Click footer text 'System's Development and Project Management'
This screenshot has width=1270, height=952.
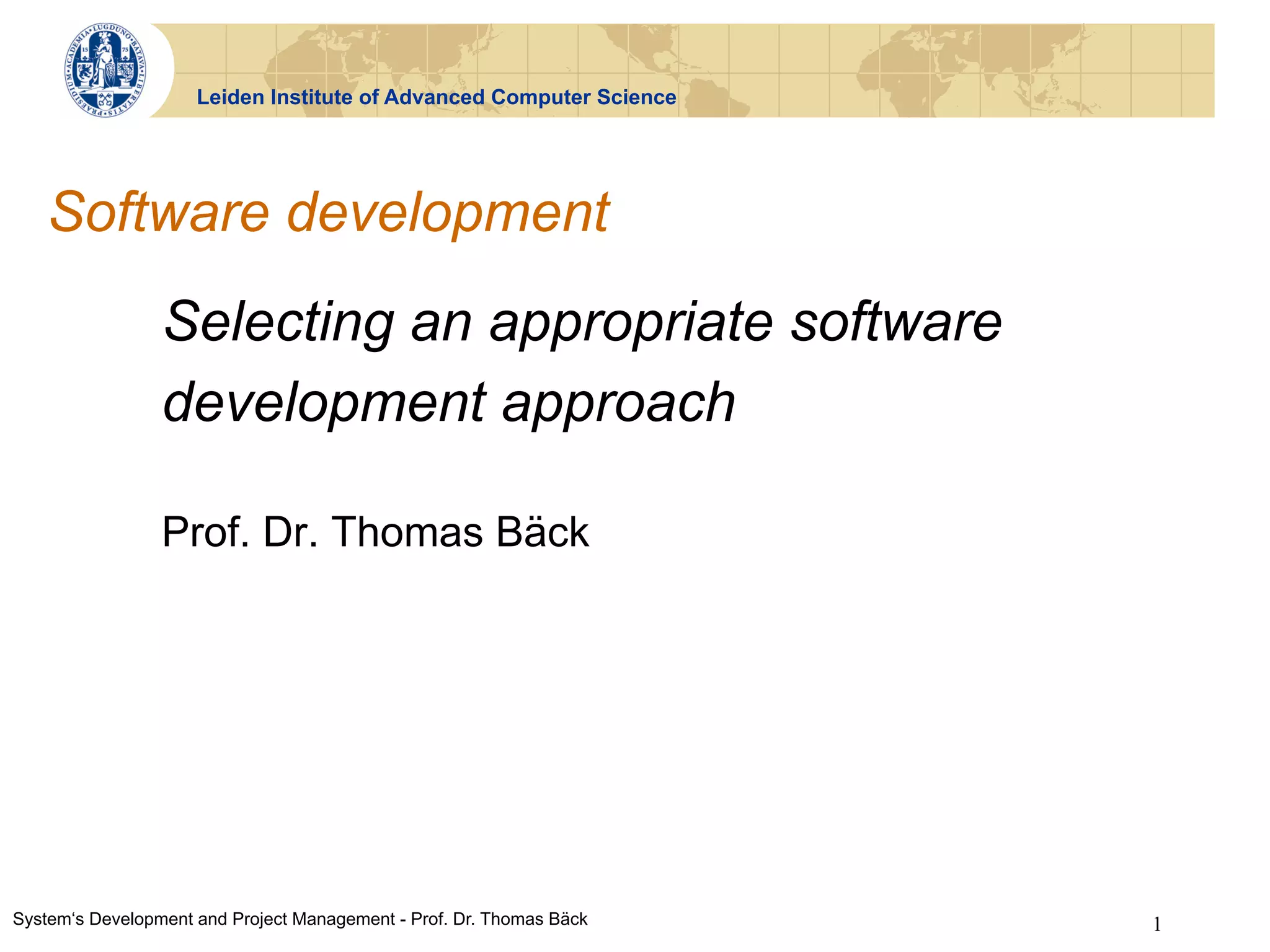point(203,919)
